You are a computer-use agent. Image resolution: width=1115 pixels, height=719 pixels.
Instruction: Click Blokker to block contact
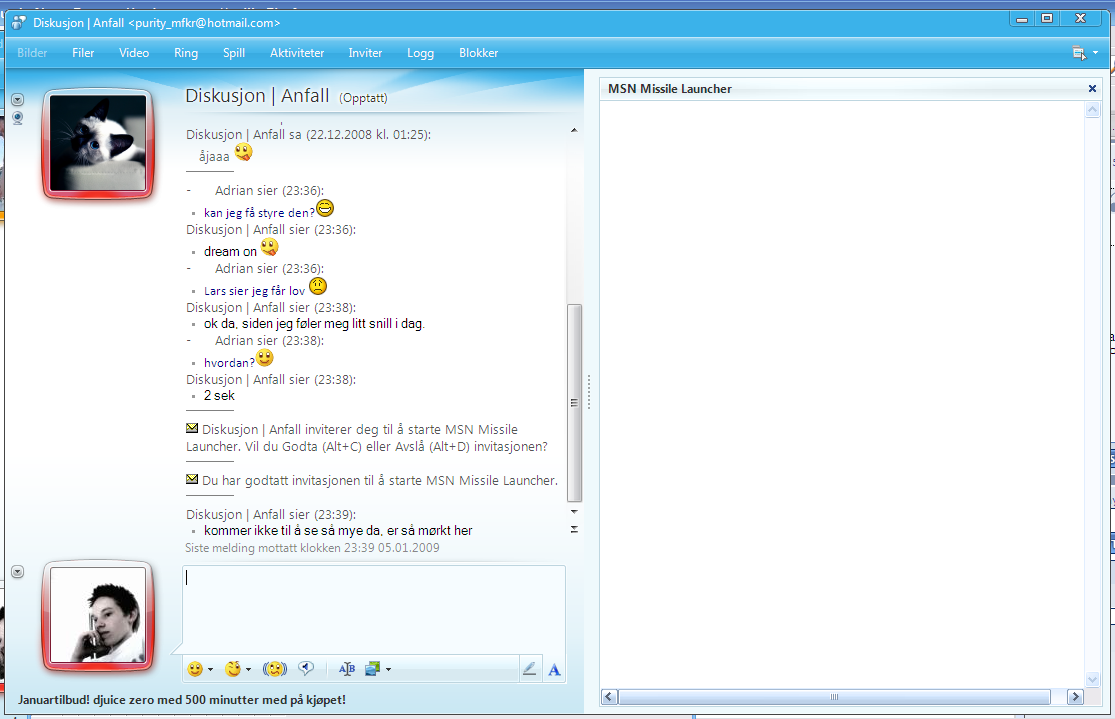pos(479,53)
